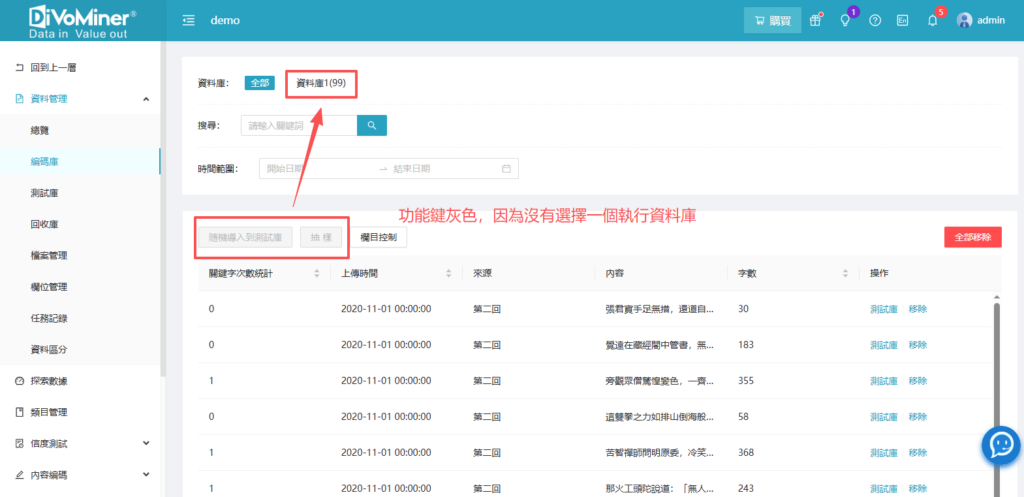Viewport: 1024px width, 497px height.
Task: Expand the 信度測試 sidebar section
Action: [x=146, y=443]
